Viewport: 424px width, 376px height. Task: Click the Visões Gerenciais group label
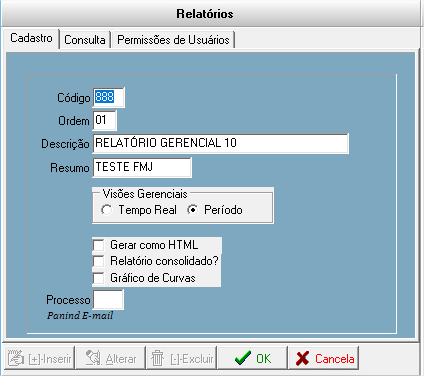tap(145, 194)
